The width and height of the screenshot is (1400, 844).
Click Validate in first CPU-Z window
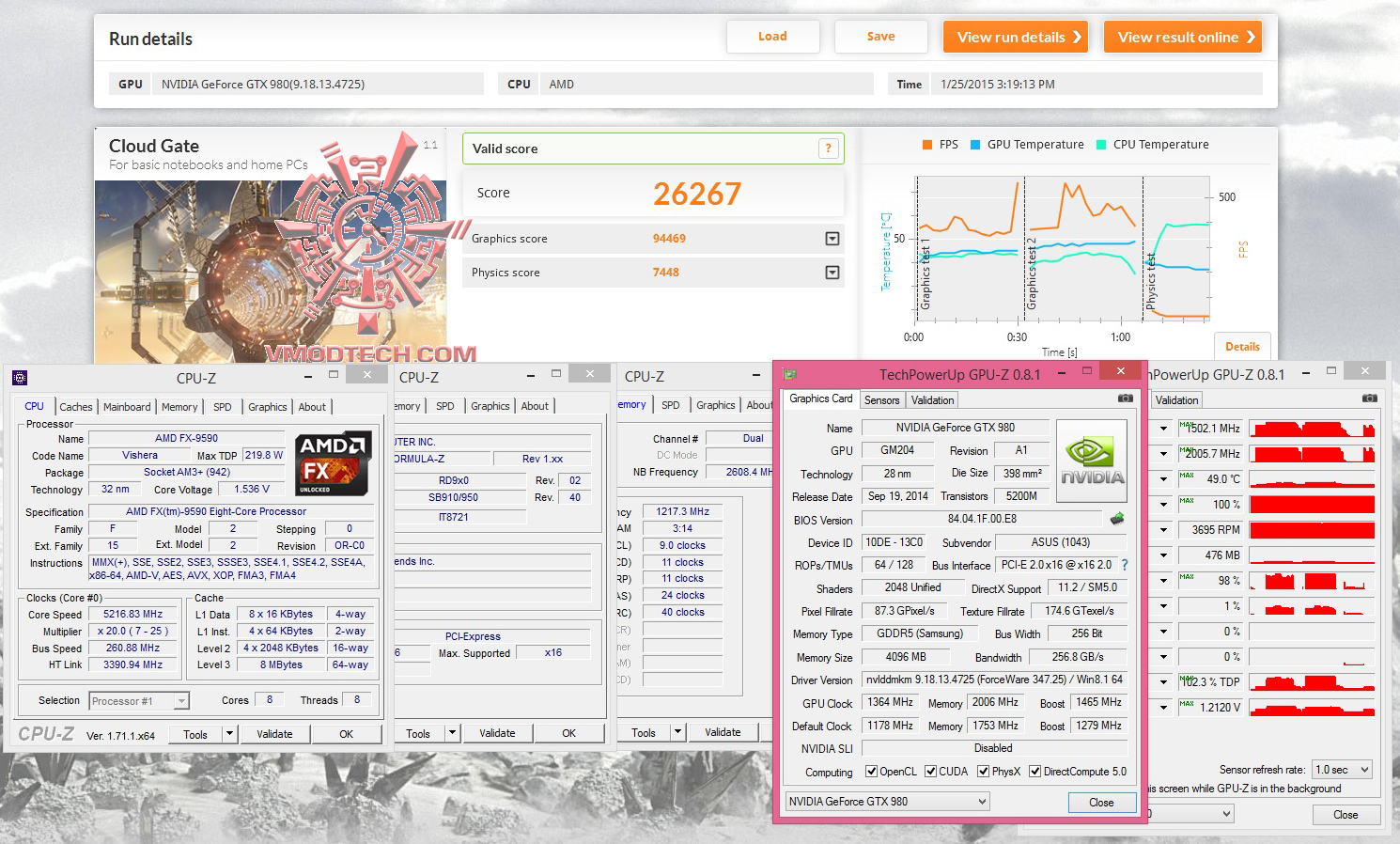(x=274, y=734)
